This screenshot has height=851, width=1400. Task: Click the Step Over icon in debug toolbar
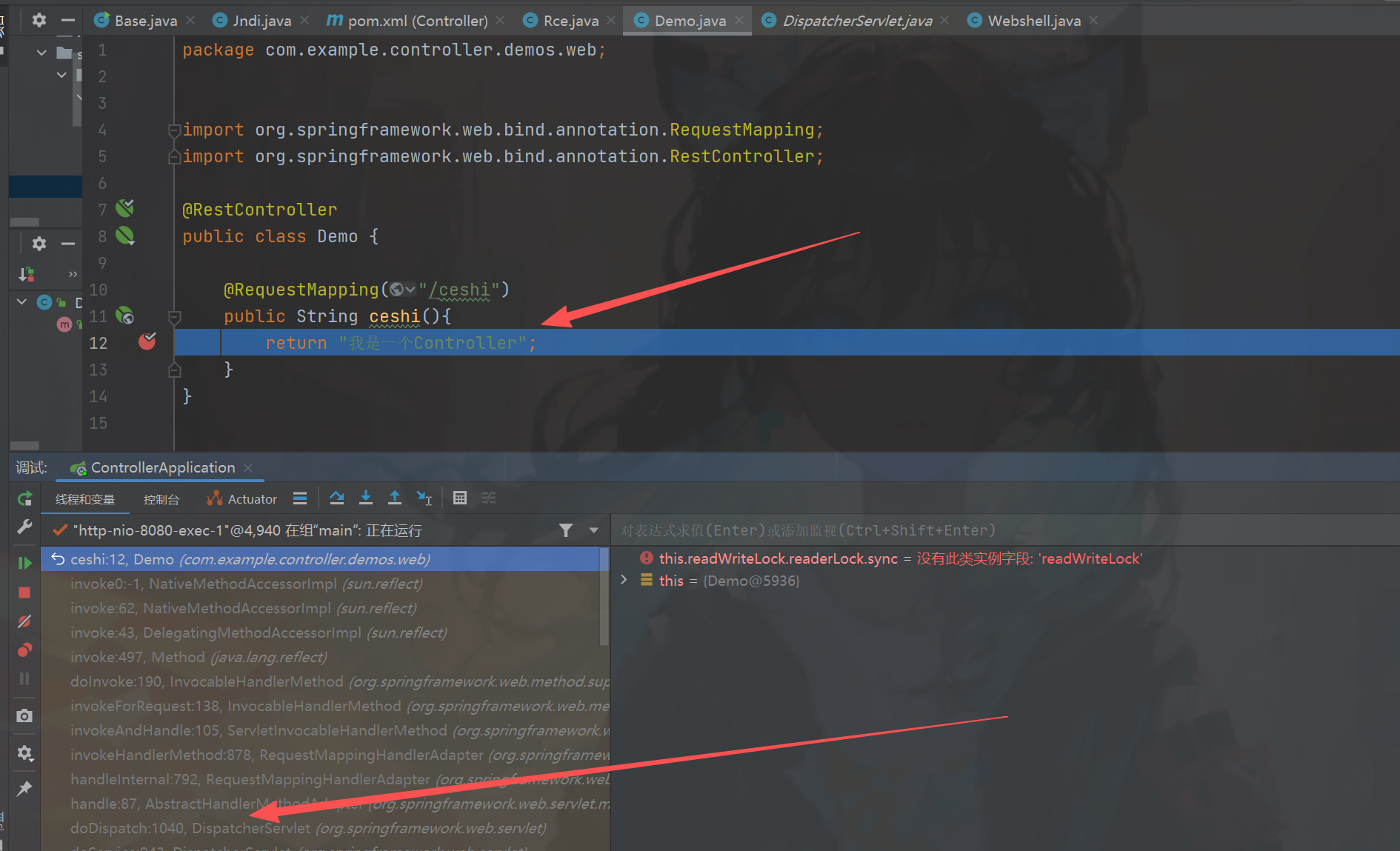click(x=337, y=498)
